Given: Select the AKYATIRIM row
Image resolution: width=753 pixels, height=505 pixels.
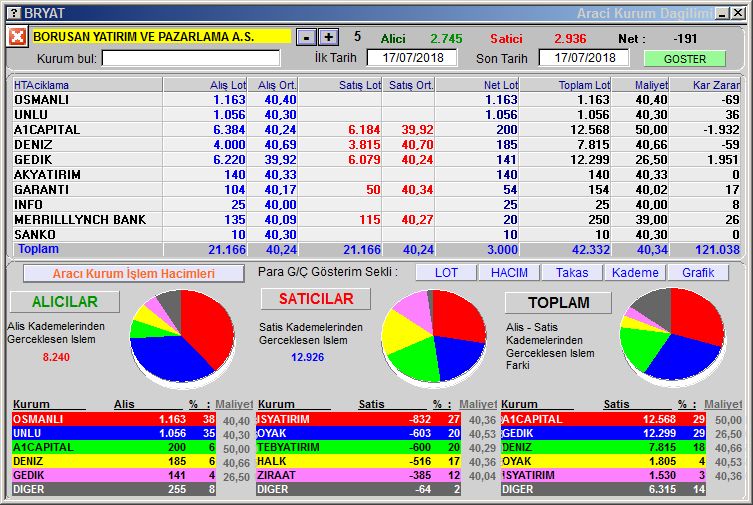Looking at the screenshot, I should click(376, 174).
